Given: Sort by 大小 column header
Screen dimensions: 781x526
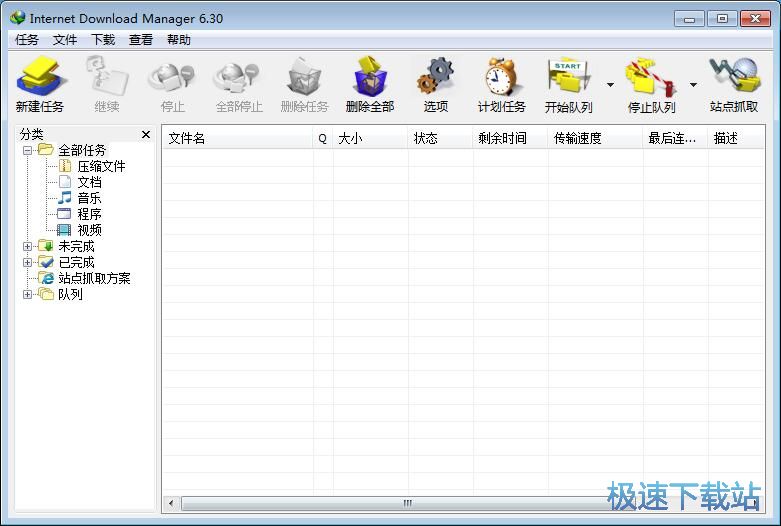Looking at the screenshot, I should coord(371,138).
